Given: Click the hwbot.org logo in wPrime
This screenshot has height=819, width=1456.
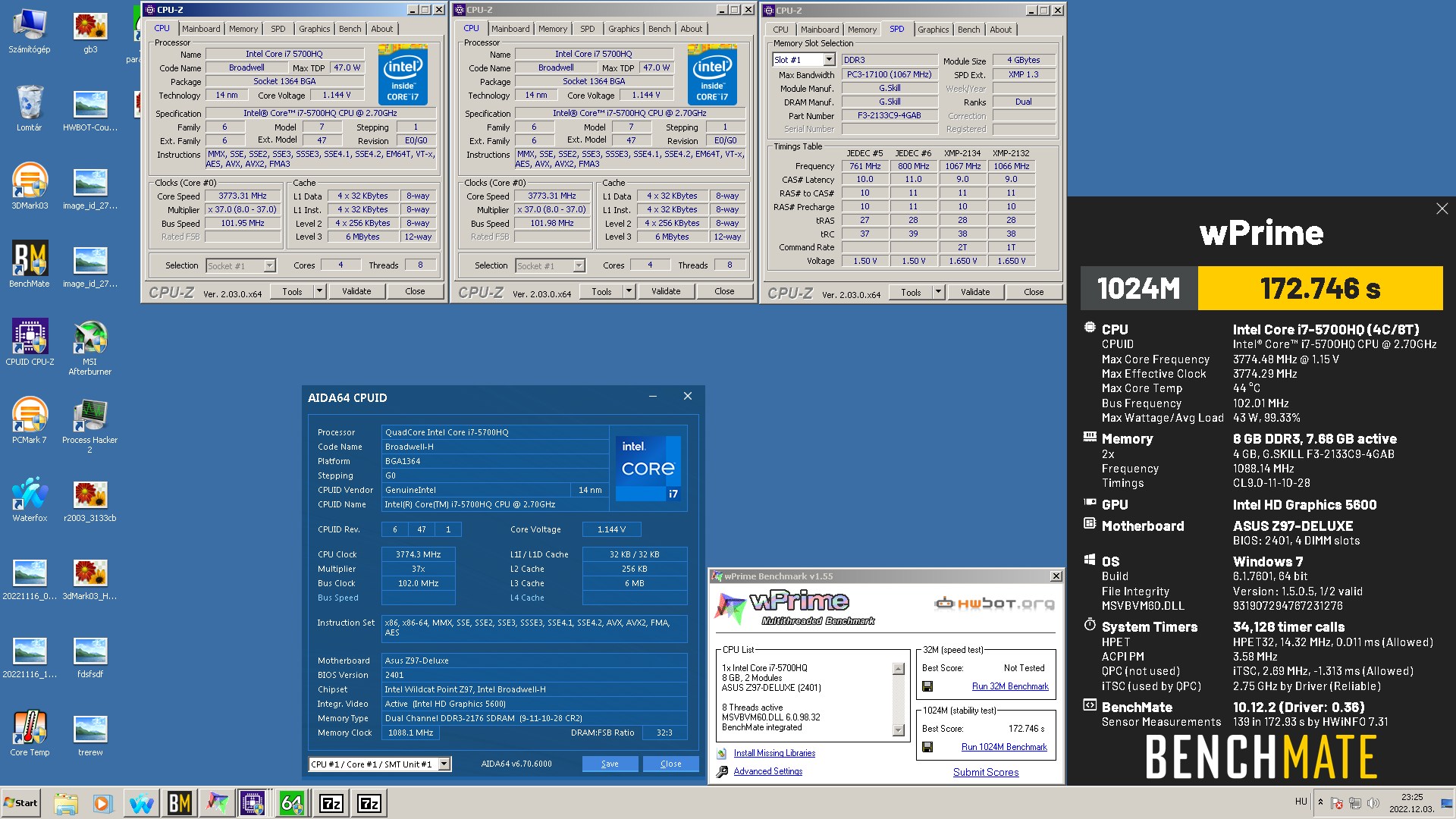Looking at the screenshot, I should (x=995, y=604).
